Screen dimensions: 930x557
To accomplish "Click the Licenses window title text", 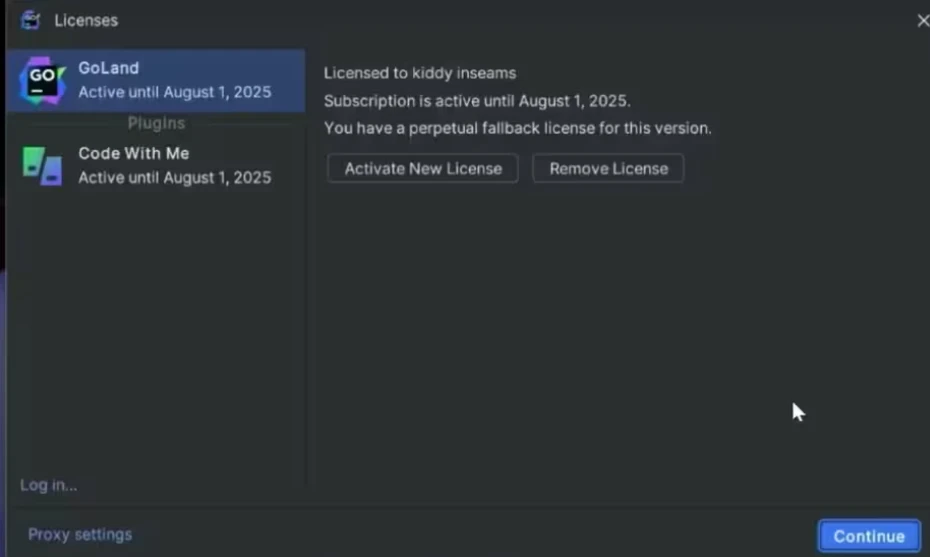I will [85, 20].
